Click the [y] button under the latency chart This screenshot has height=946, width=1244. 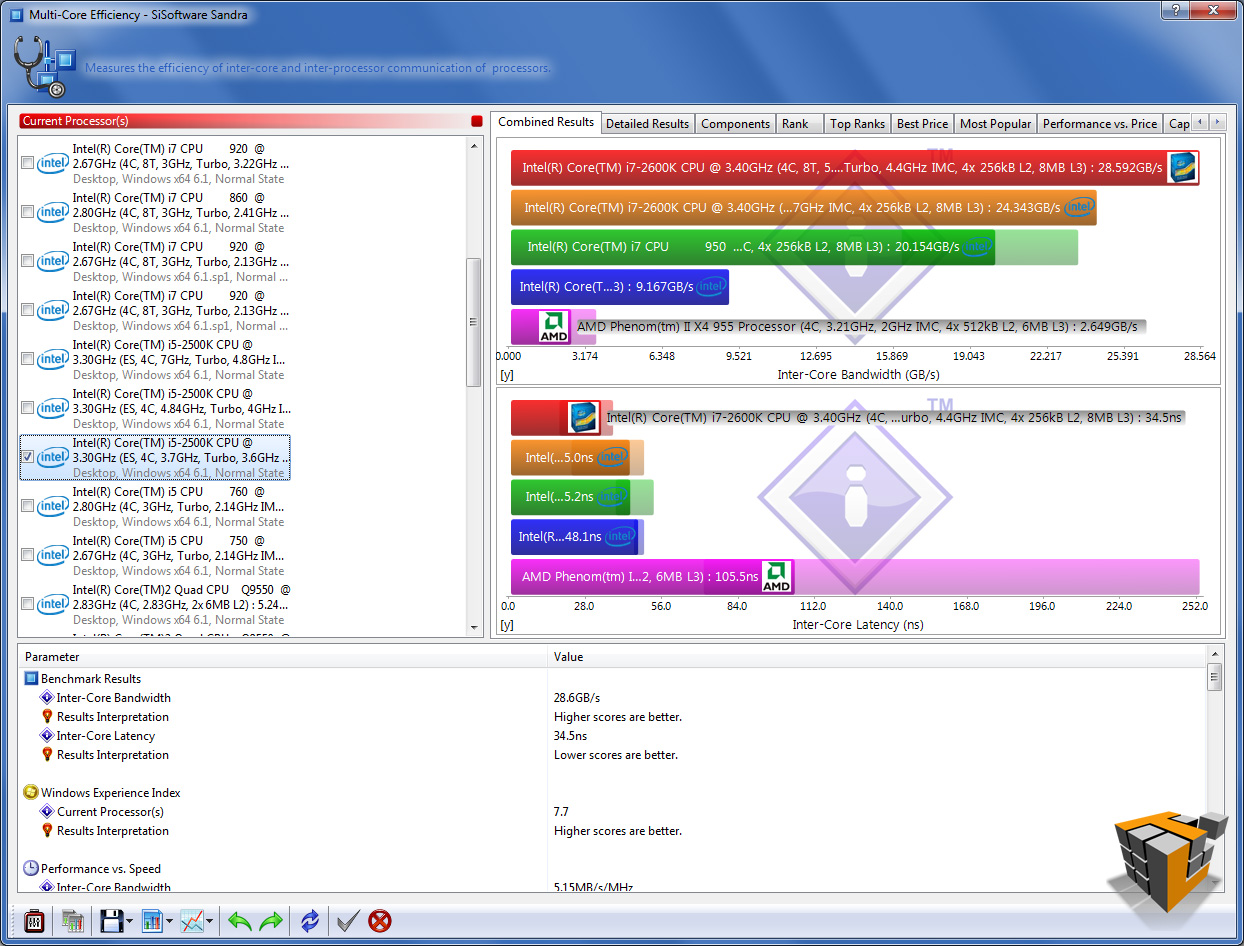(x=506, y=625)
